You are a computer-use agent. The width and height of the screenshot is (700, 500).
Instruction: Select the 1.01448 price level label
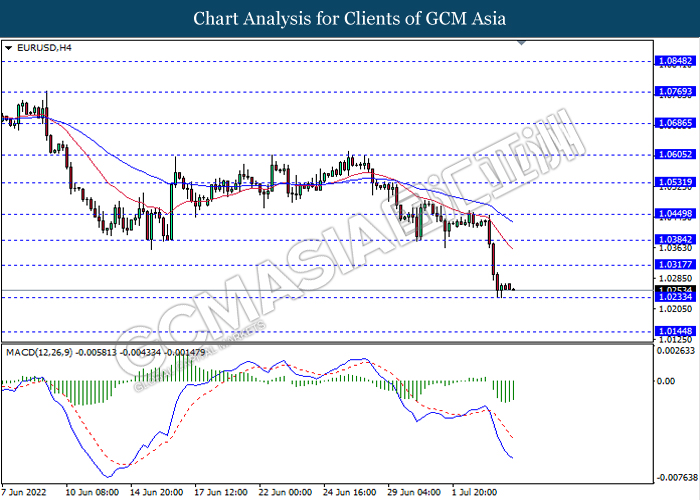[675, 331]
